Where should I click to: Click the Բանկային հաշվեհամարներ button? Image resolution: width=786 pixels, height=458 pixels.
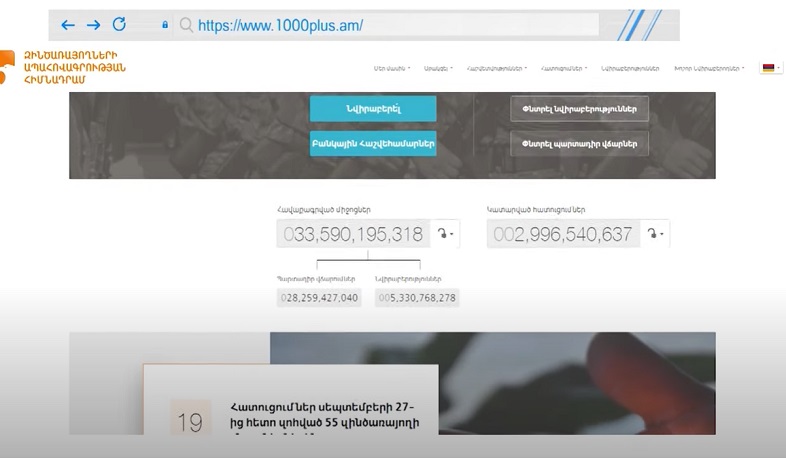click(x=373, y=144)
